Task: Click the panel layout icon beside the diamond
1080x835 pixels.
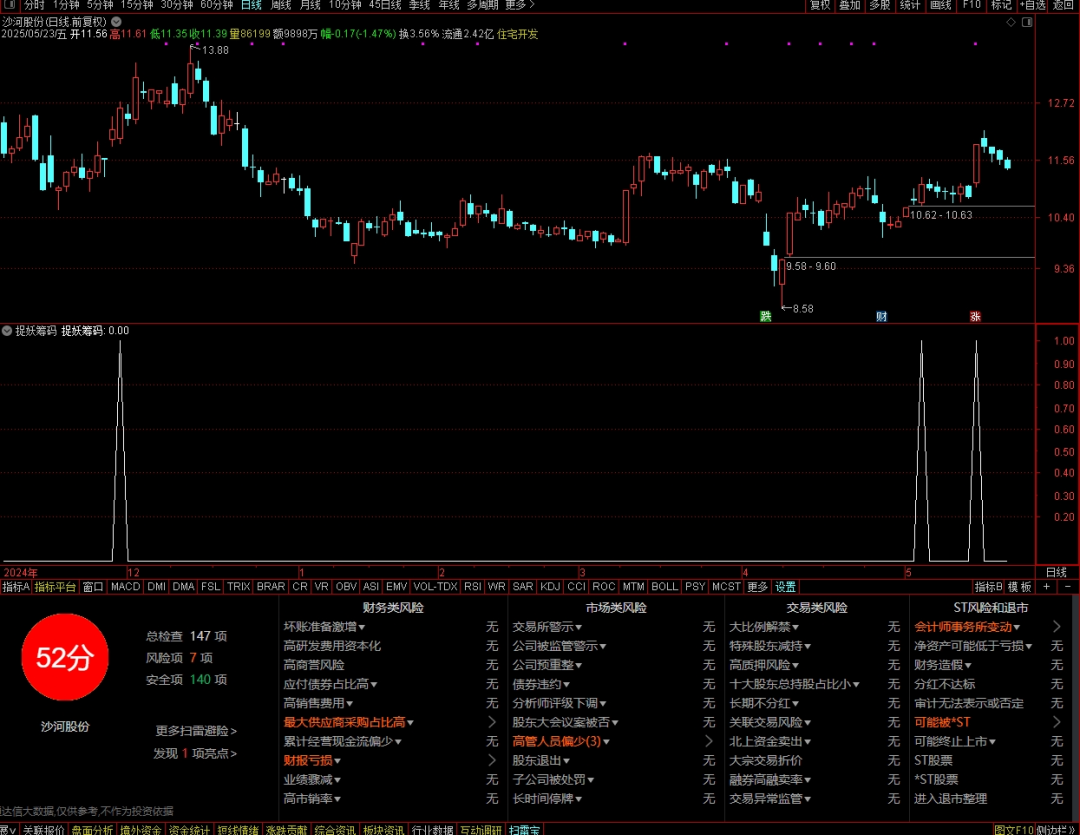Action: pyautogui.click(x=1026, y=22)
